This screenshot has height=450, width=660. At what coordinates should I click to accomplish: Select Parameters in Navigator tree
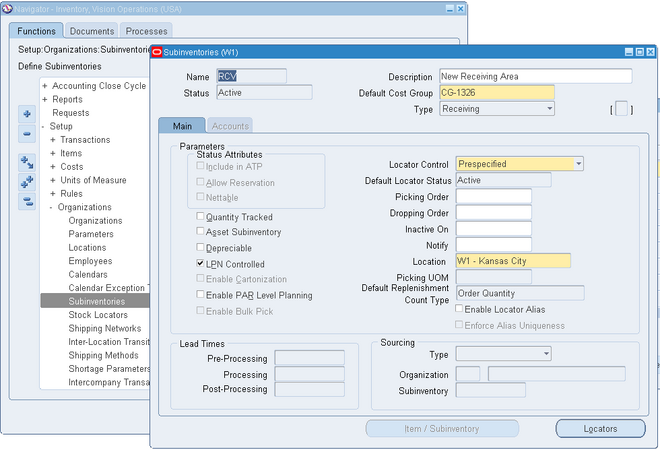pos(91,234)
